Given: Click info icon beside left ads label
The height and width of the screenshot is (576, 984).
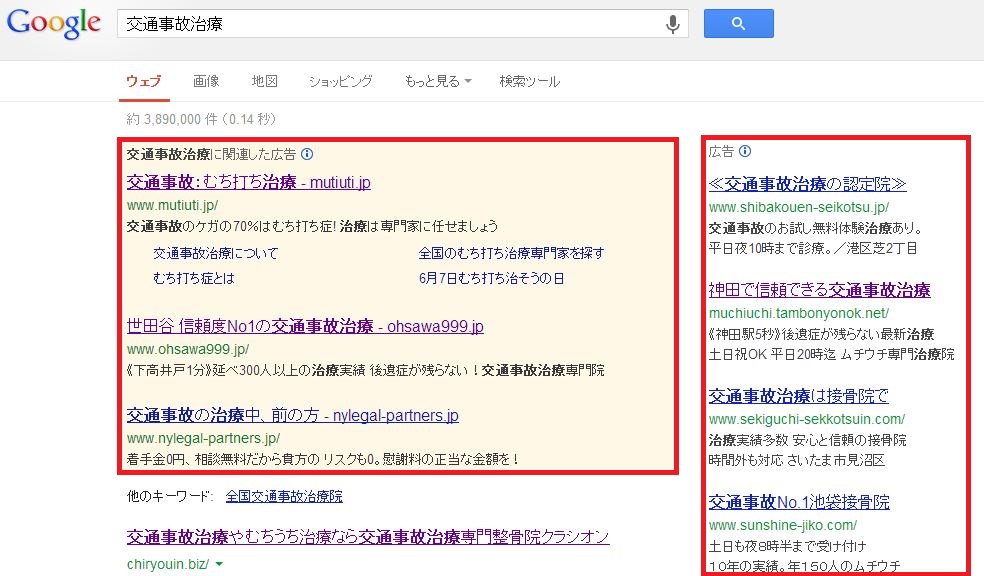Looking at the screenshot, I should click(x=307, y=155).
